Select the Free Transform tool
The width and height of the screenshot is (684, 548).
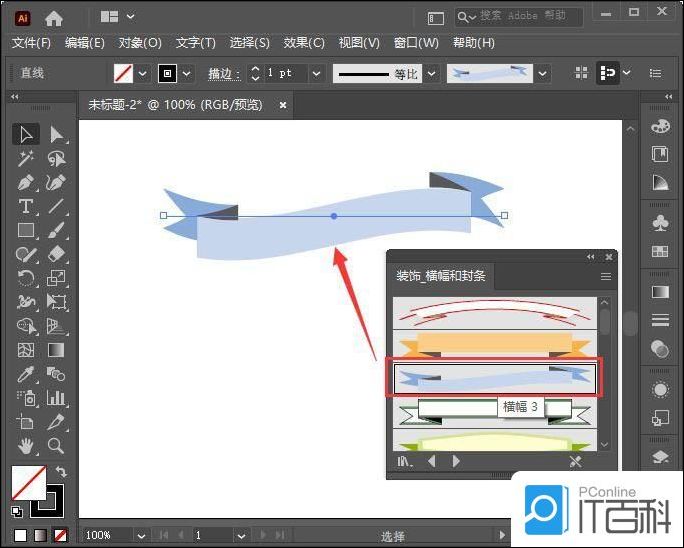[56, 301]
